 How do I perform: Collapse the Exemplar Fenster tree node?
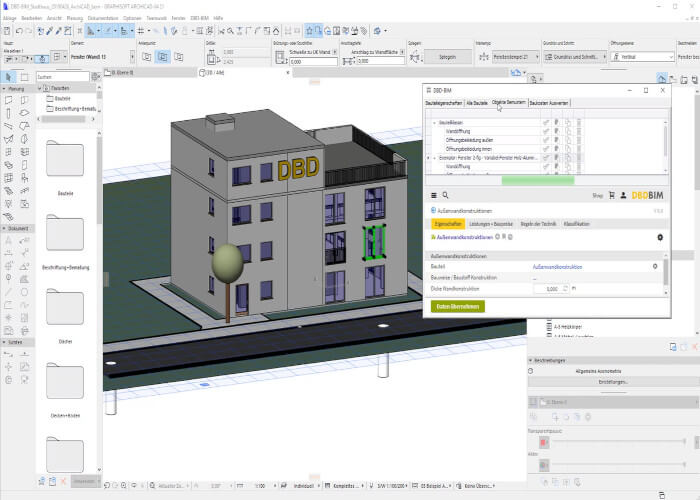[x=434, y=158]
